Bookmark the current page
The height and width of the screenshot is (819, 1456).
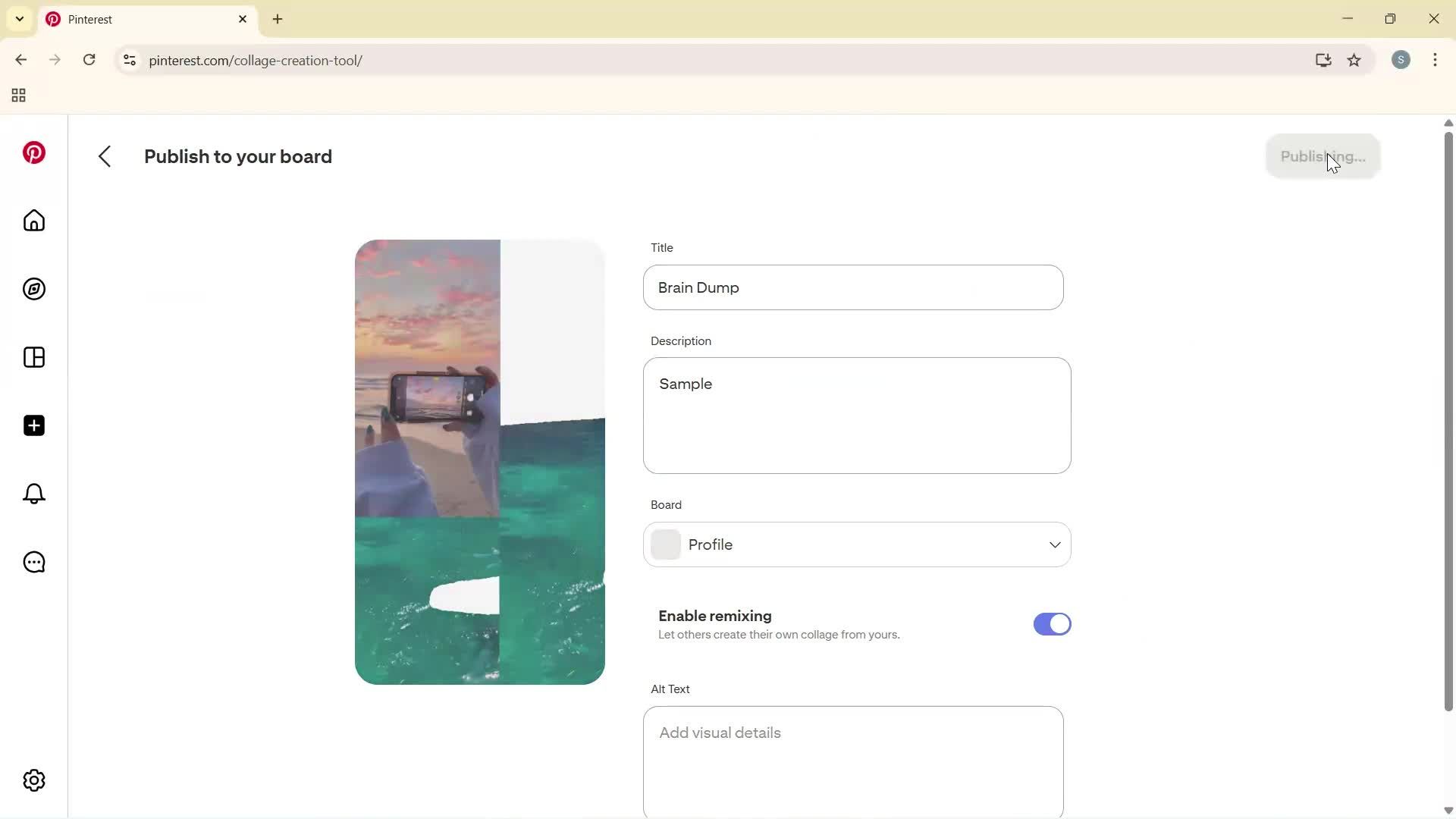pos(1354,60)
